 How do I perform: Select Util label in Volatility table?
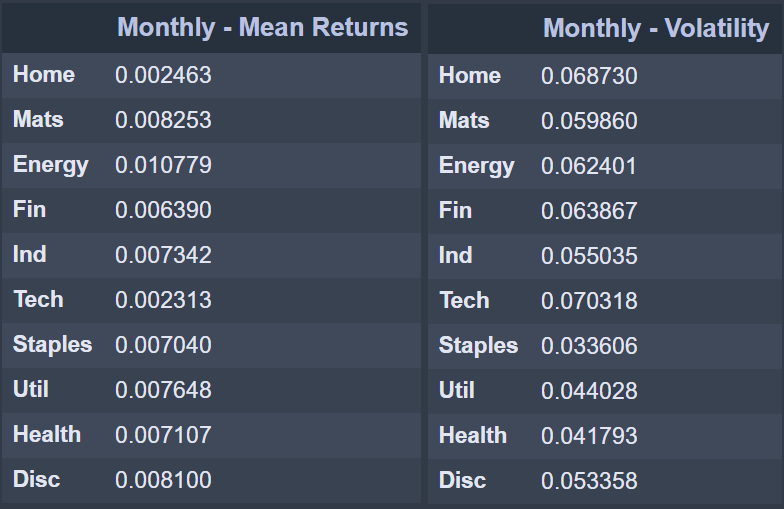(x=456, y=390)
